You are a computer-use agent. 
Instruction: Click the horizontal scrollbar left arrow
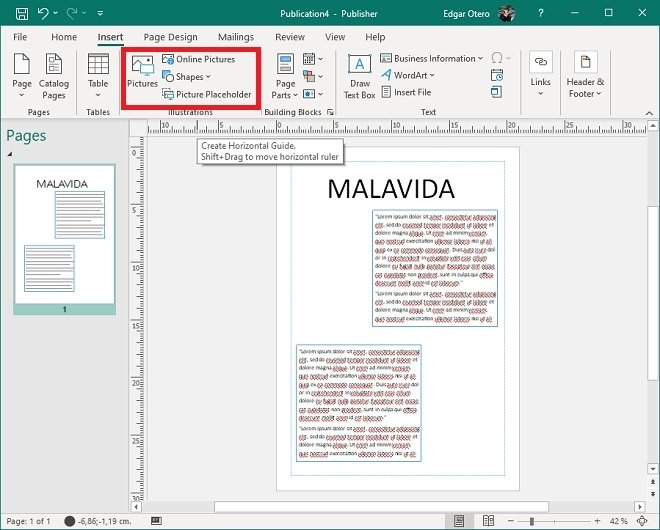tap(136, 506)
